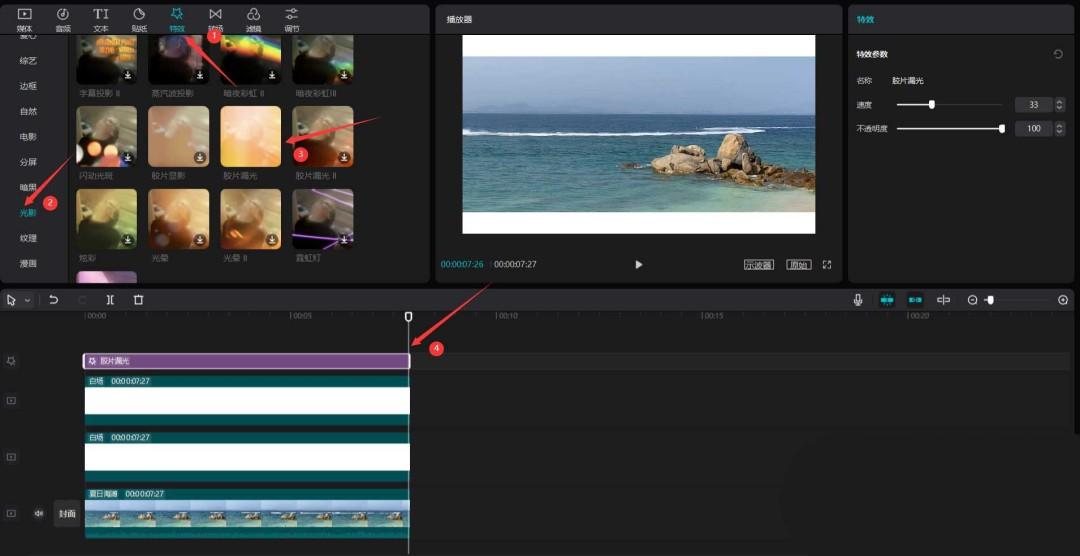1080x556 pixels.
Task: Expand the selection tool dropdown arrow
Action: 28,300
